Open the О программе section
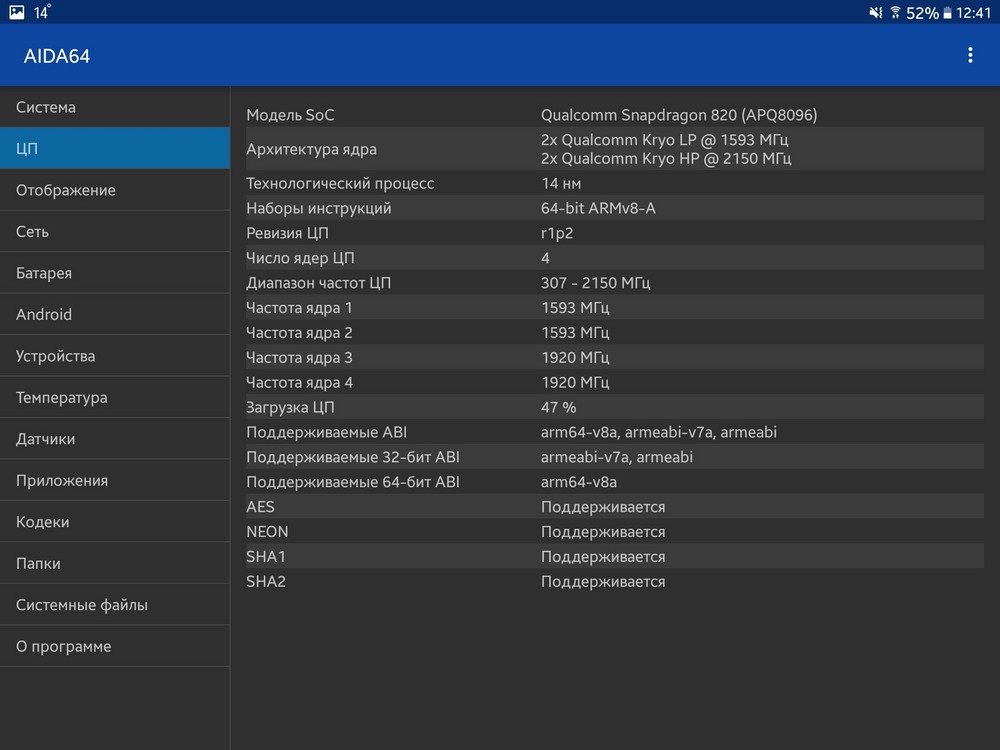The height and width of the screenshot is (750, 1000). point(115,646)
